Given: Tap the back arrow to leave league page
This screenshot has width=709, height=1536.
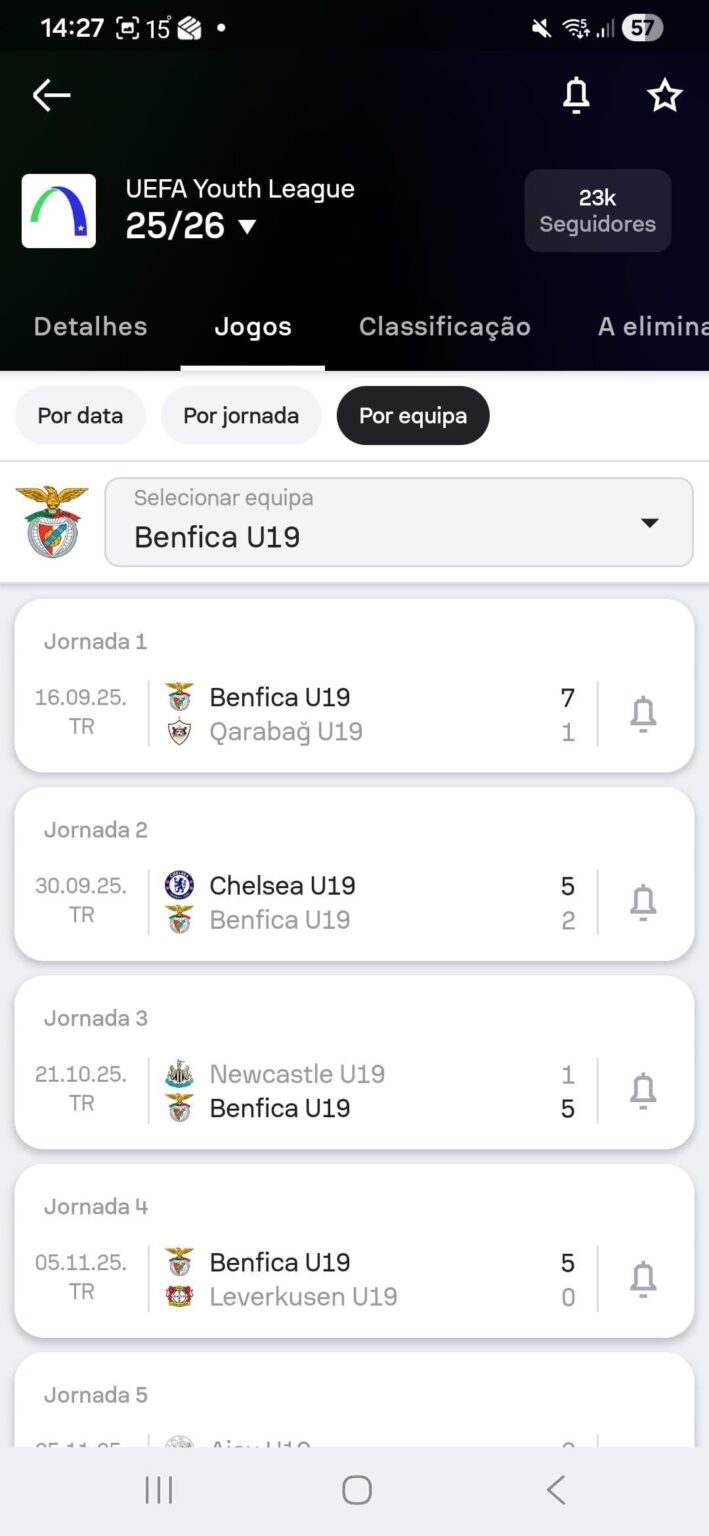Looking at the screenshot, I should point(50,95).
